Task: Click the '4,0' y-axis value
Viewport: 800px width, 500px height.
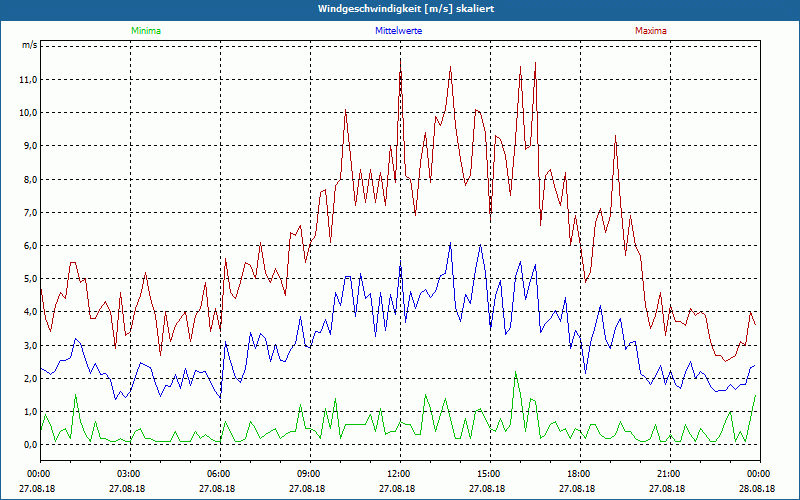Action: [x=30, y=312]
